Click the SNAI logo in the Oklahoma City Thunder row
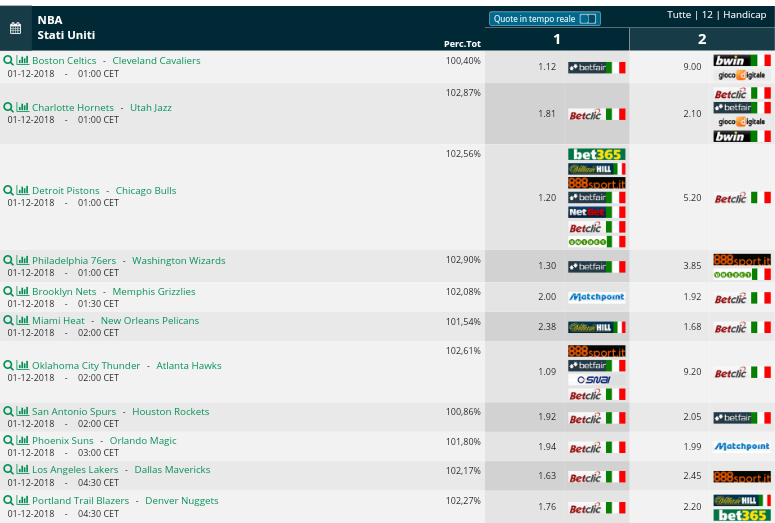The height and width of the screenshot is (523, 775). [597, 380]
